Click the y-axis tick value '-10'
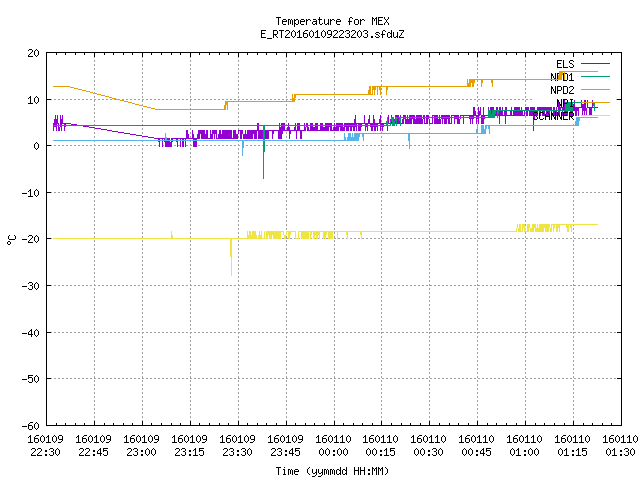The image size is (640, 480). point(30,193)
